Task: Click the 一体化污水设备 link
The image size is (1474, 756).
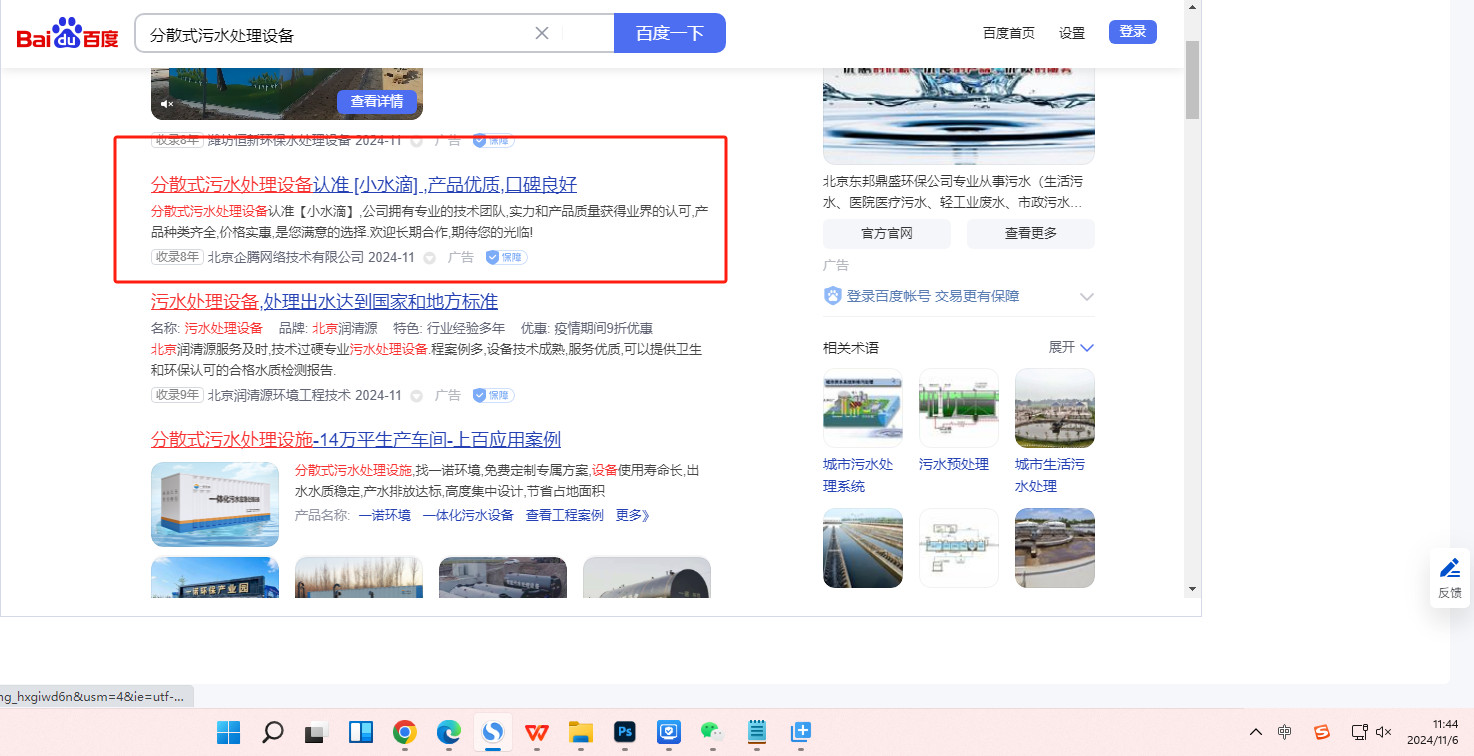Action: (x=468, y=515)
